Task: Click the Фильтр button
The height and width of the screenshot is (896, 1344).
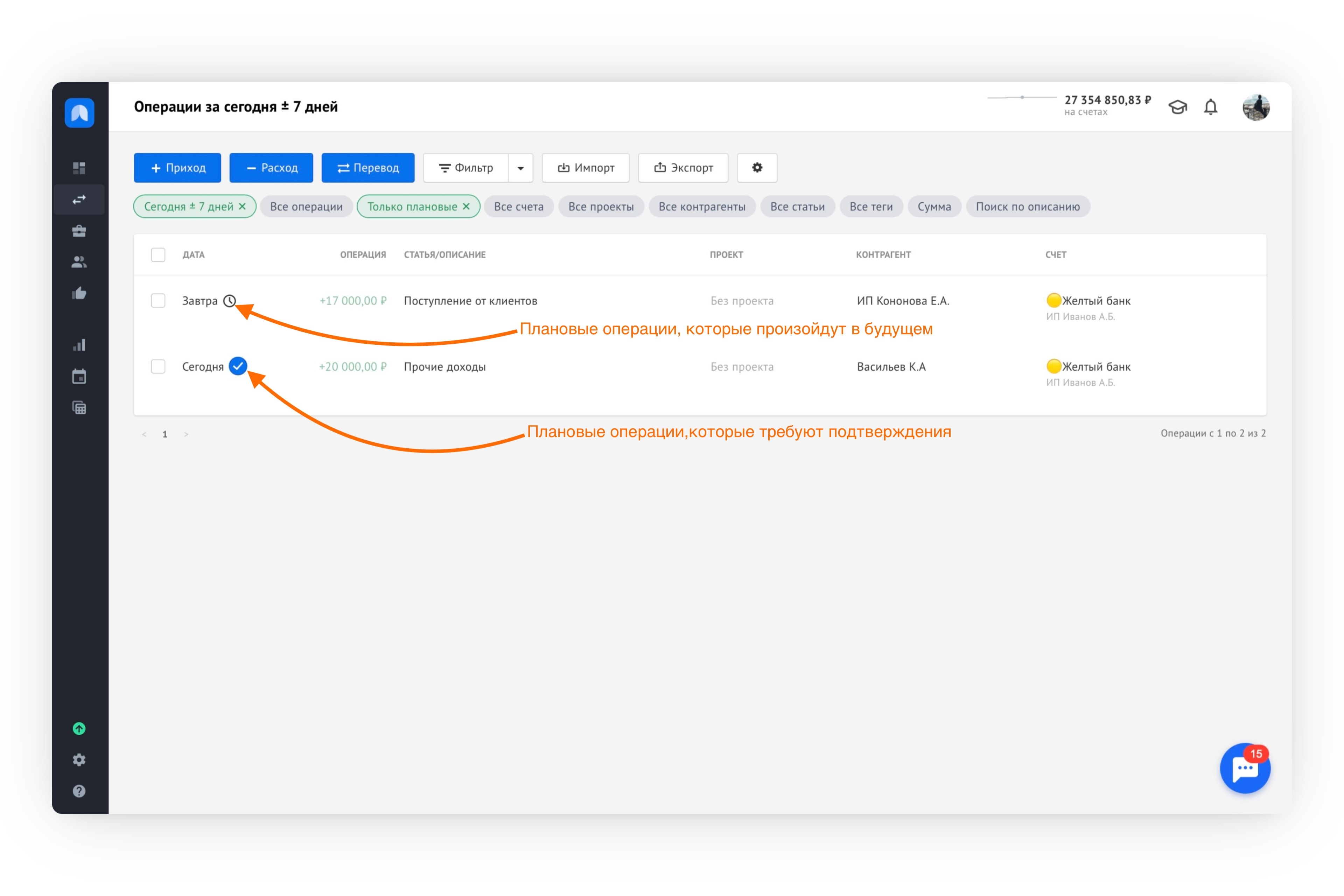Action: click(x=466, y=168)
